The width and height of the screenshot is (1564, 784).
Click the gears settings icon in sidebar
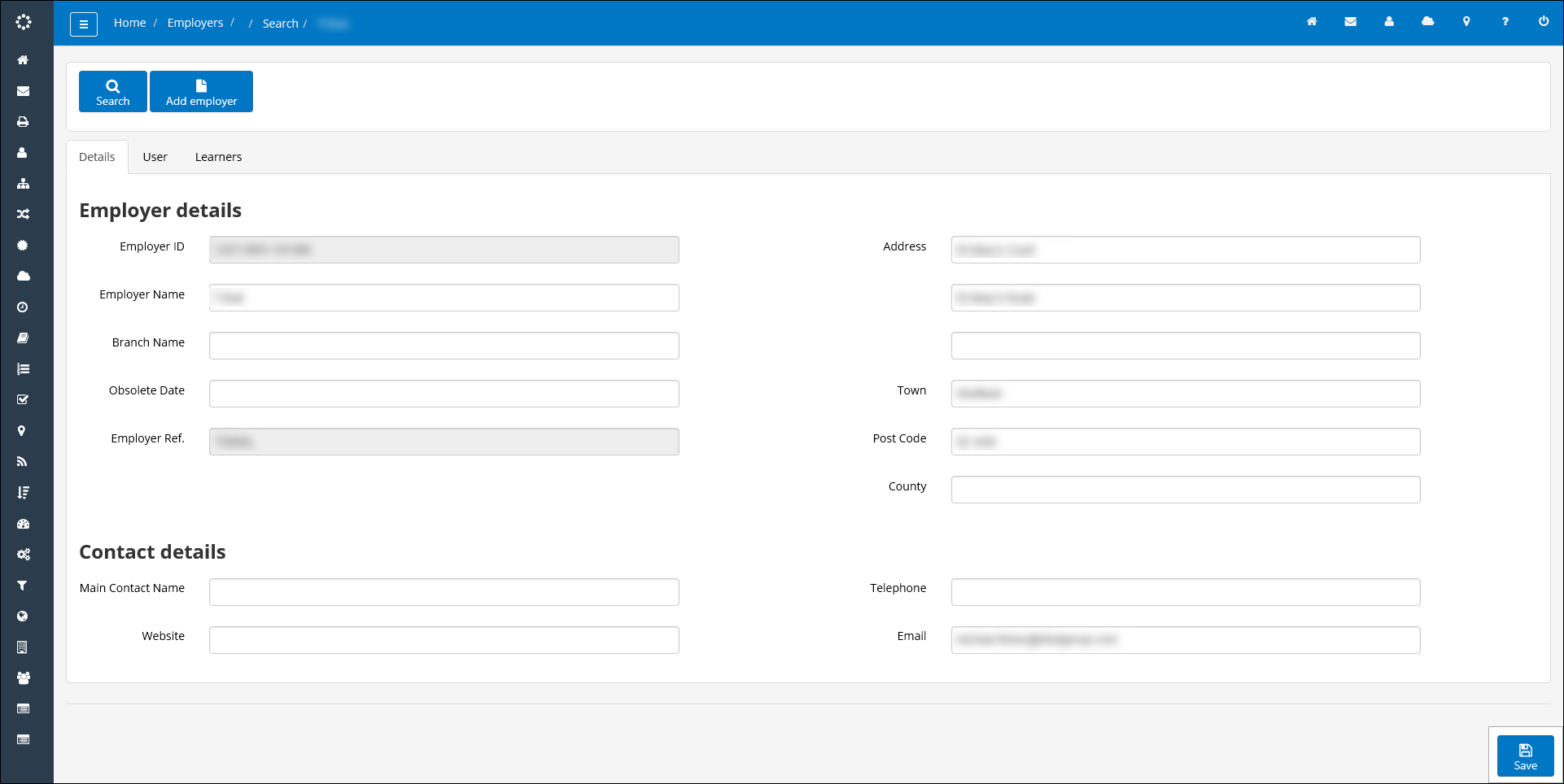point(22,554)
